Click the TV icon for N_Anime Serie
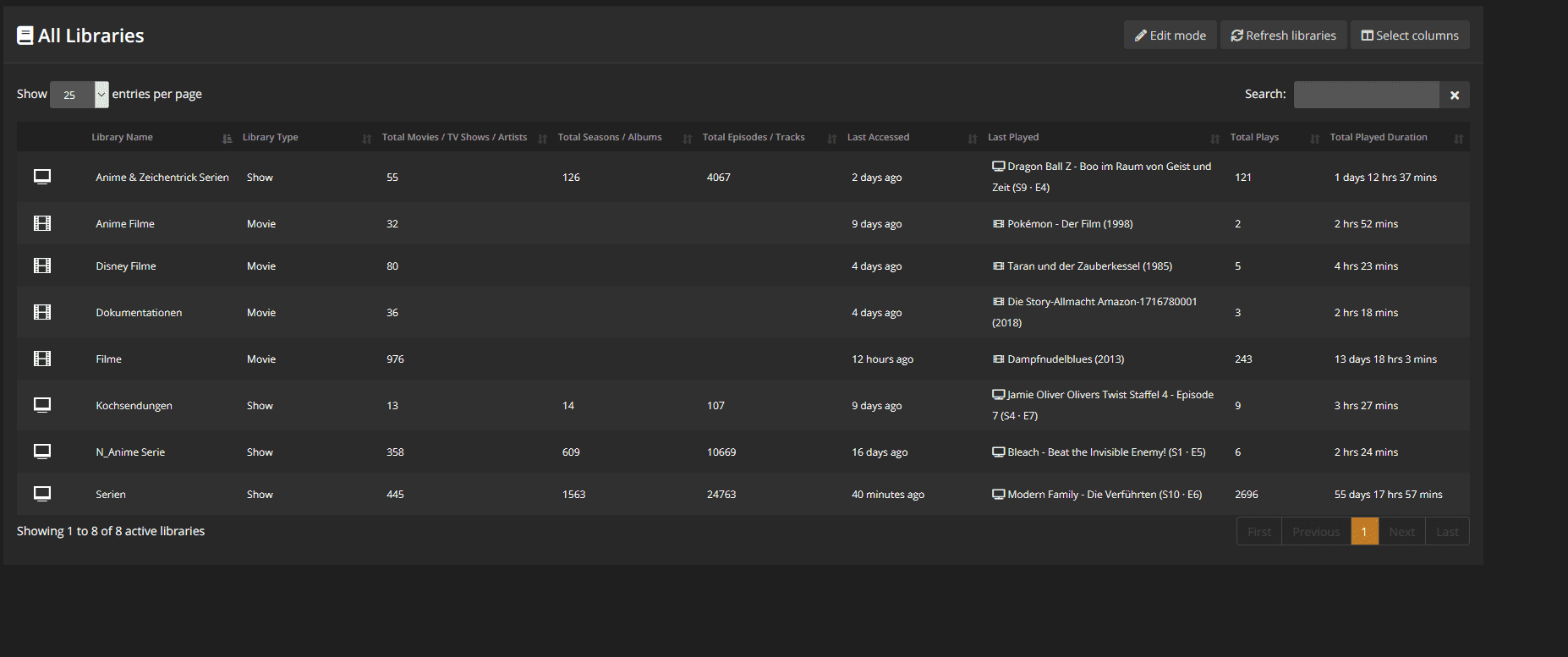The height and width of the screenshot is (657, 1568). (42, 452)
